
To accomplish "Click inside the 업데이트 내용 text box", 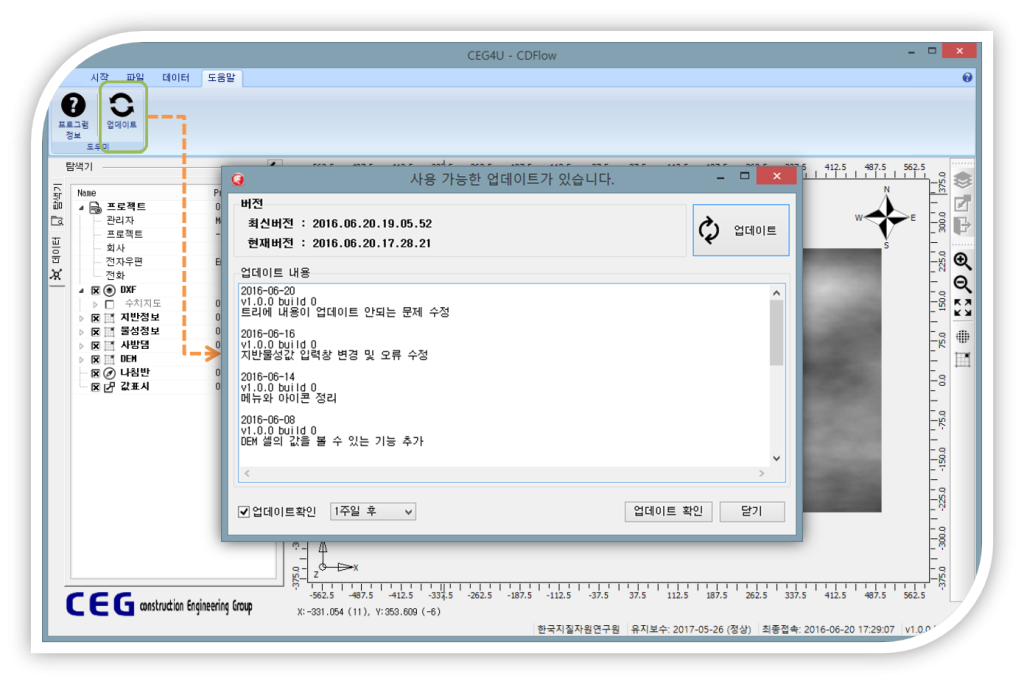I will (x=504, y=376).
